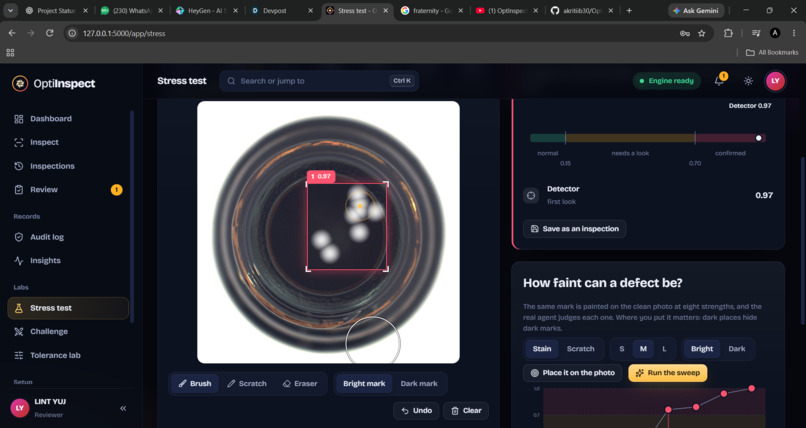Open the password key icon in address bar
806x428 pixels.
click(x=685, y=33)
